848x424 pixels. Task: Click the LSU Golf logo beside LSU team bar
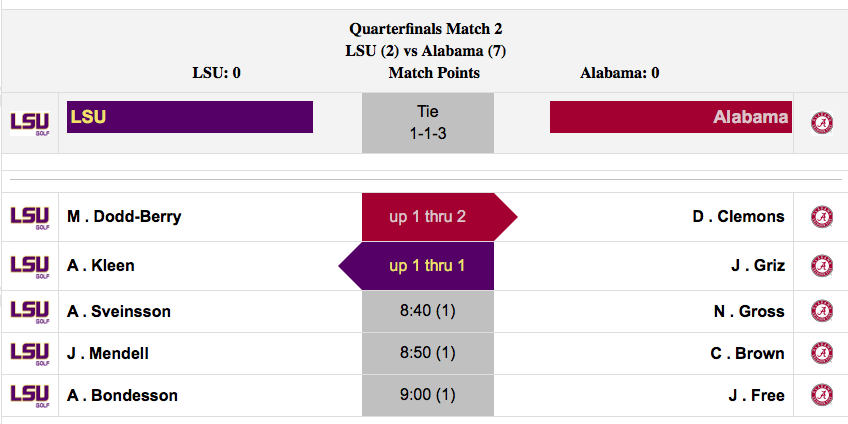(30, 123)
